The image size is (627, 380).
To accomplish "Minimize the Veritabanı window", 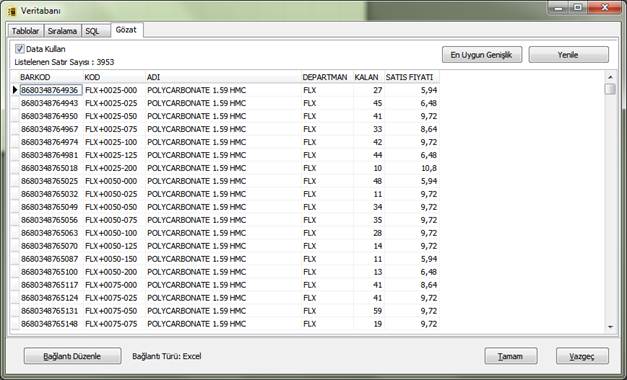I will [558, 8].
